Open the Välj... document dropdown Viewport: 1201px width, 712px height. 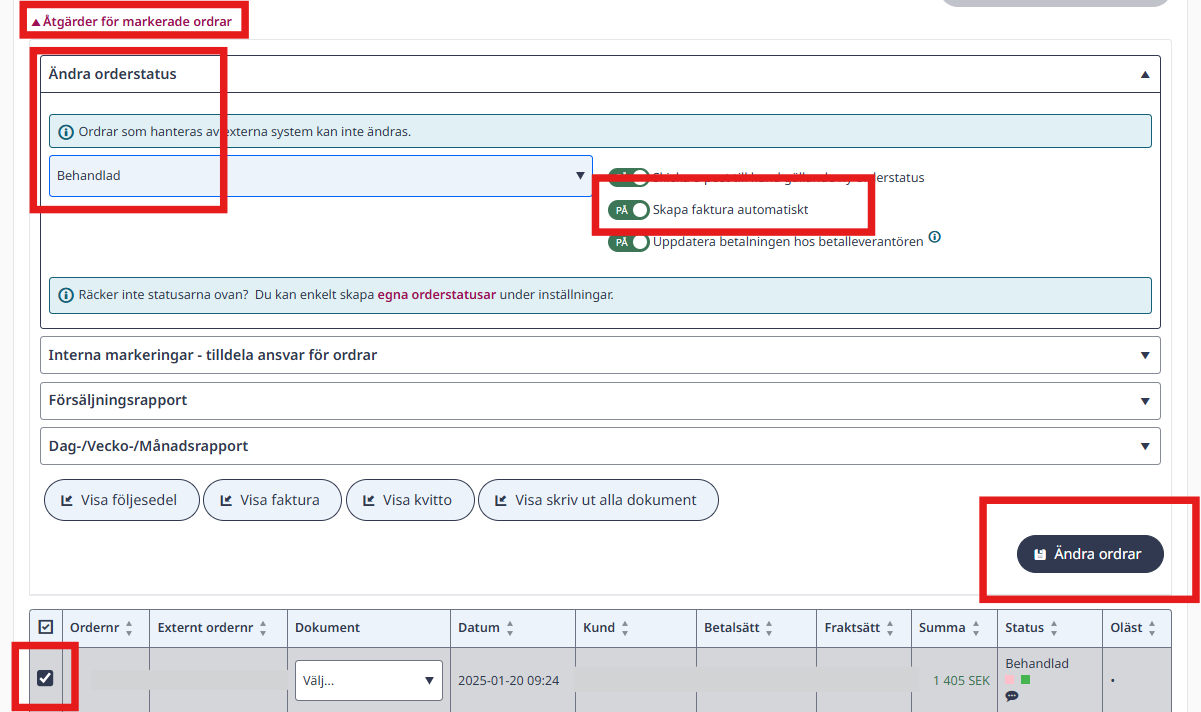[369, 680]
